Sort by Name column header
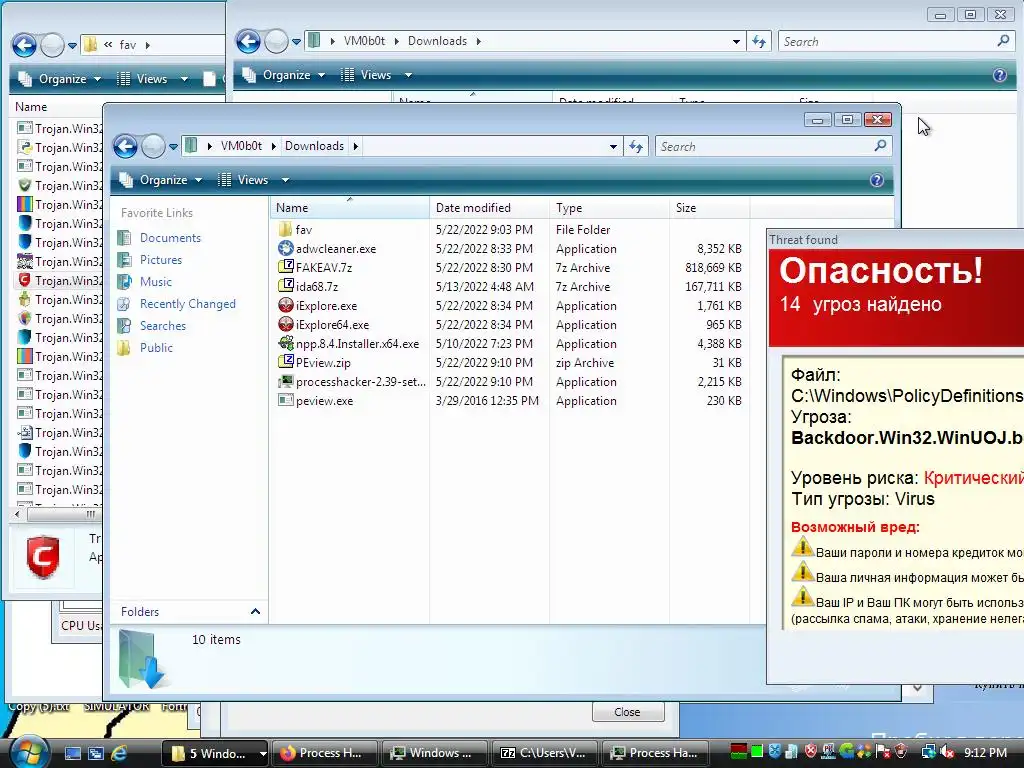The height and width of the screenshot is (768, 1024). (x=349, y=208)
